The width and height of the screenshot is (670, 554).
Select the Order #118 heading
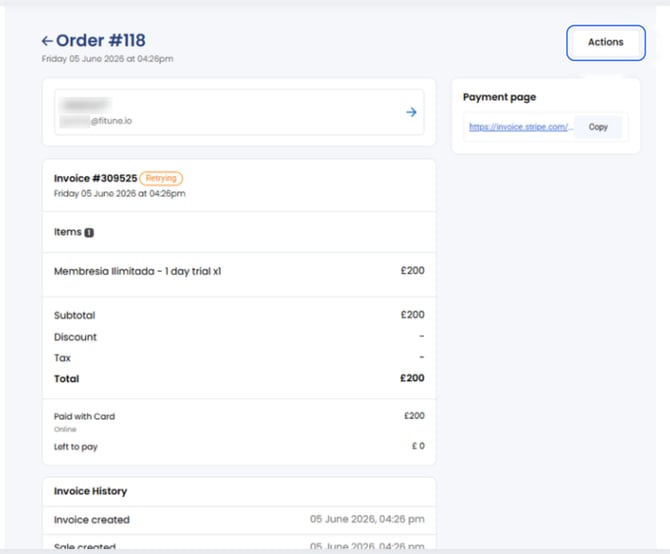click(x=100, y=41)
